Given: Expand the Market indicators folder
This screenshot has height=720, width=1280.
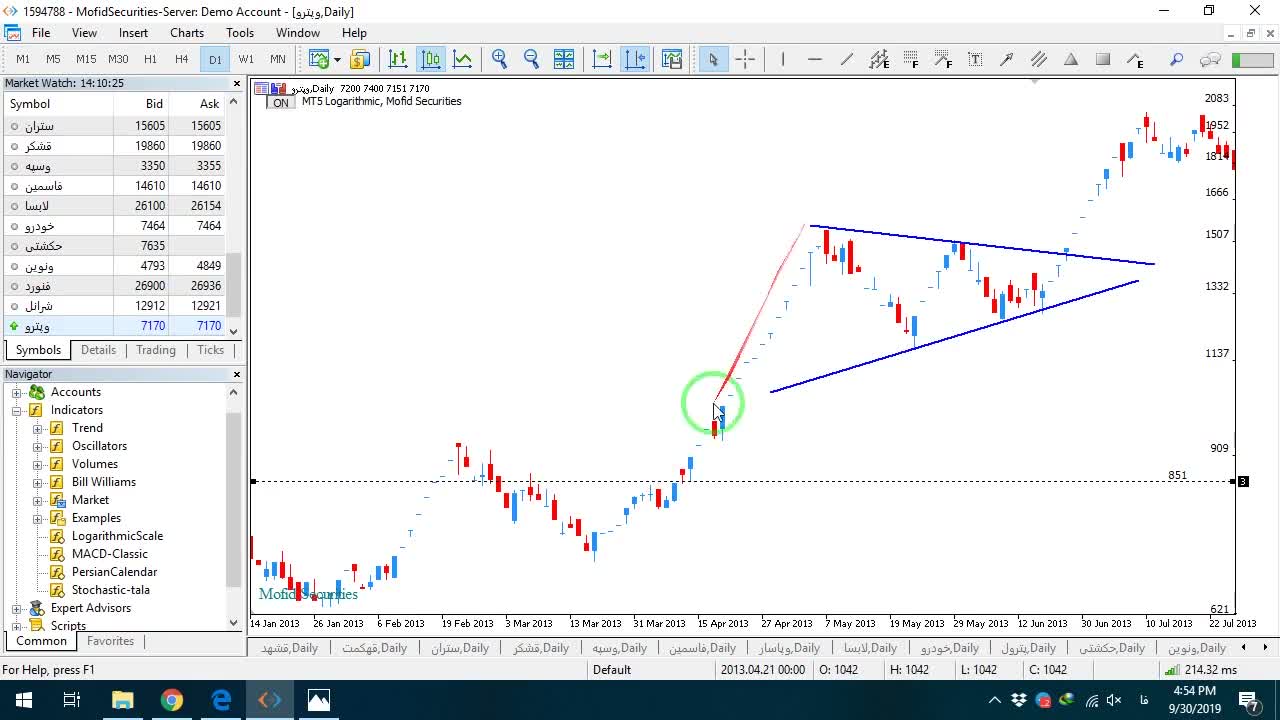Looking at the screenshot, I should (x=37, y=500).
